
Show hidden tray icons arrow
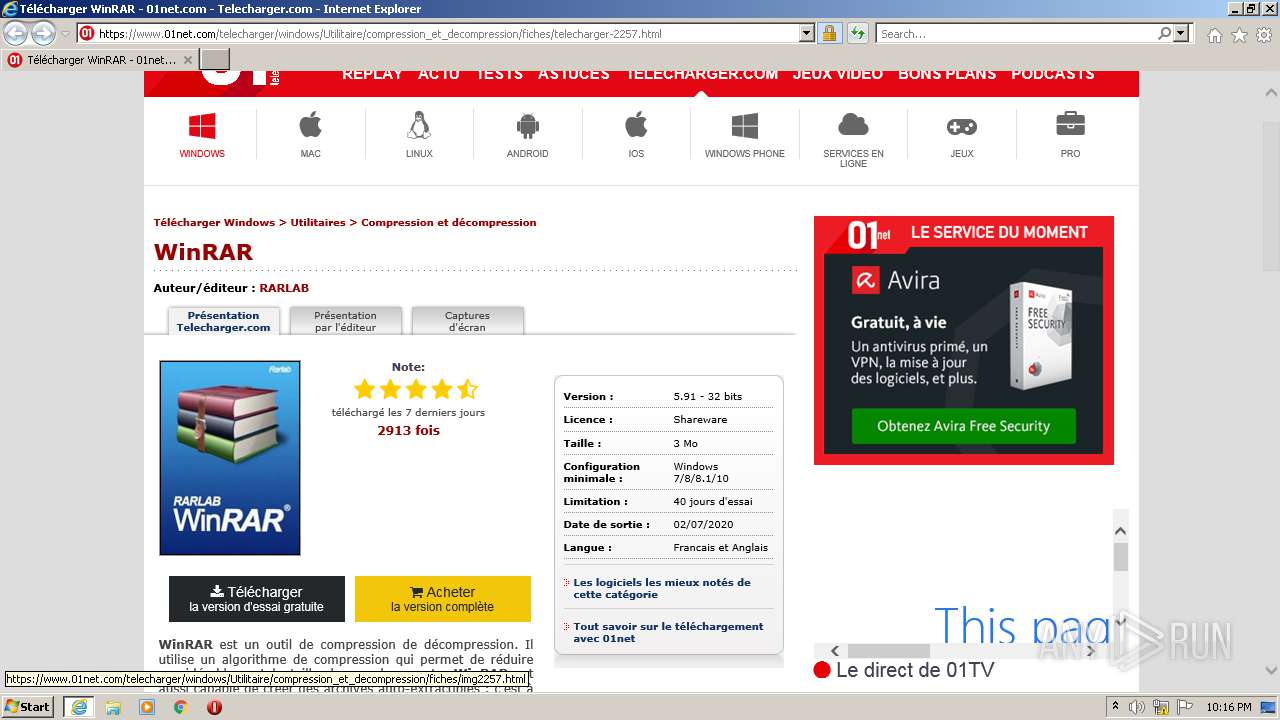point(1115,707)
